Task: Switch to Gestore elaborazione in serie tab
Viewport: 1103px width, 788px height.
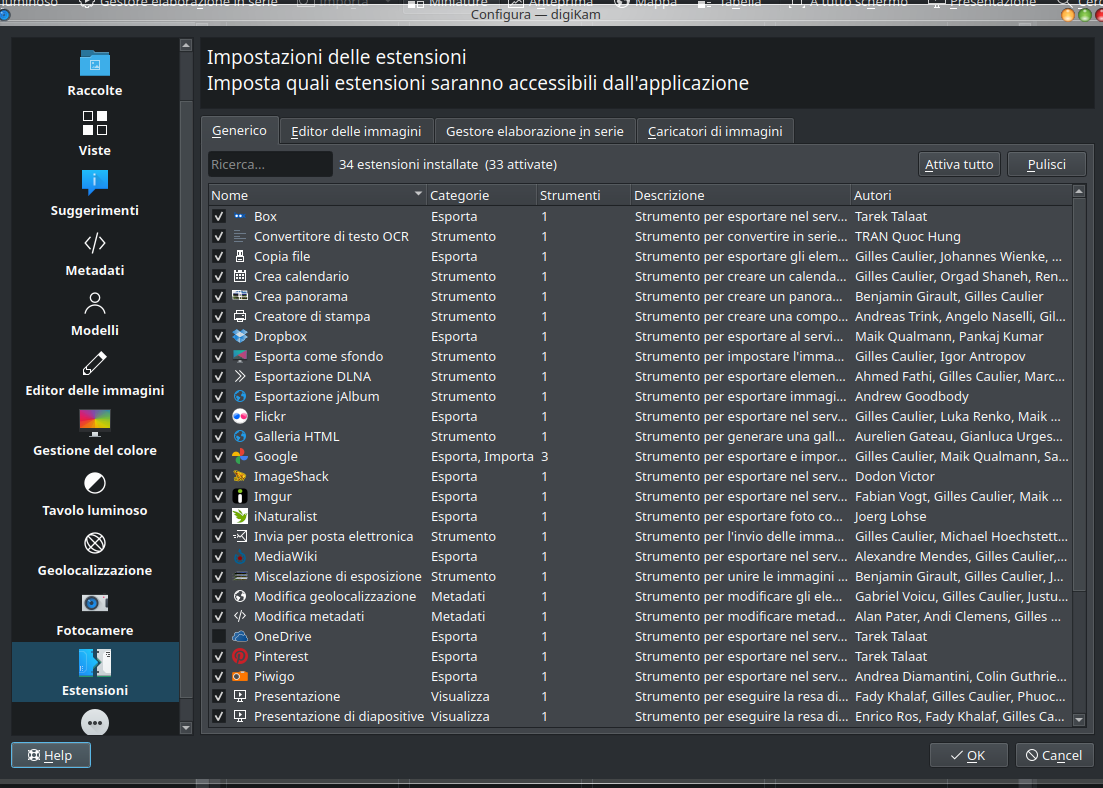Action: click(x=535, y=132)
